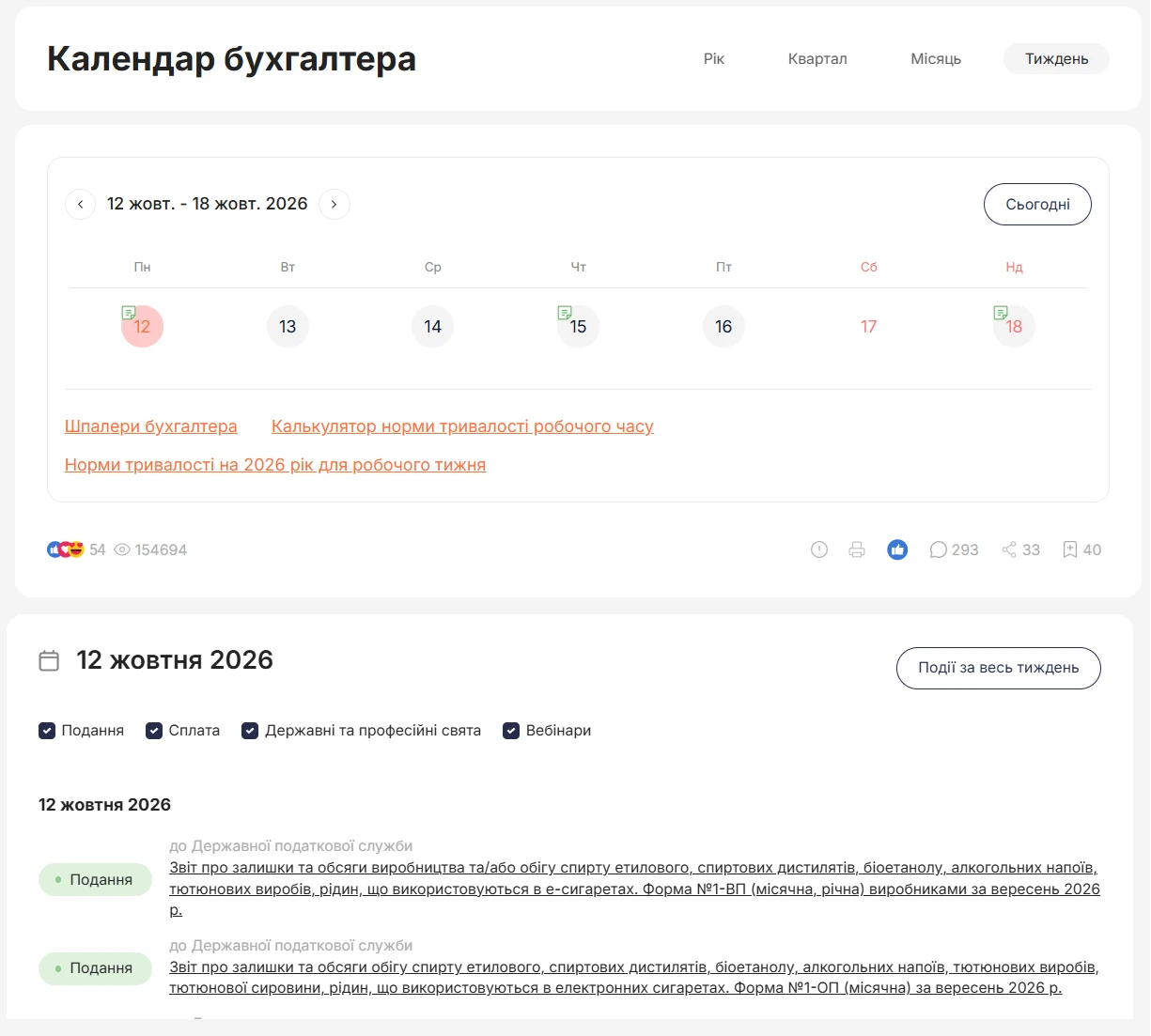Toggle the Вебінари checkbox
The height and width of the screenshot is (1036, 1151).
511,730
